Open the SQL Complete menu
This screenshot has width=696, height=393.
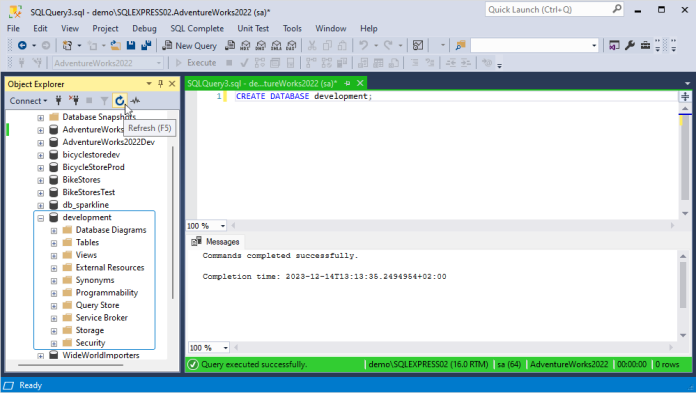pyautogui.click(x=197, y=28)
